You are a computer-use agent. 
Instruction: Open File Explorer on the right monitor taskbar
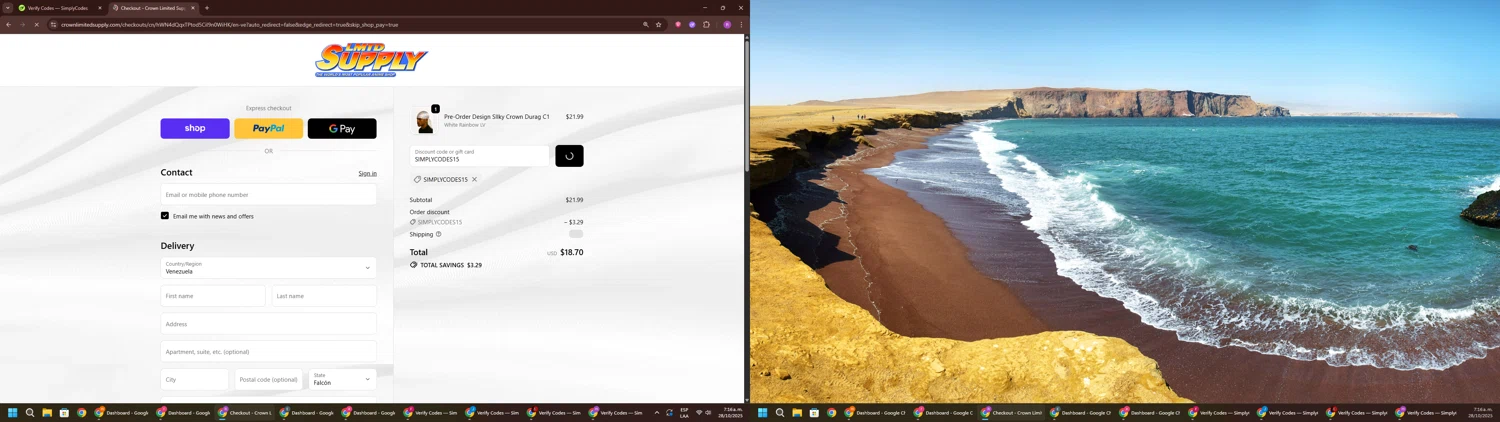tap(797, 412)
